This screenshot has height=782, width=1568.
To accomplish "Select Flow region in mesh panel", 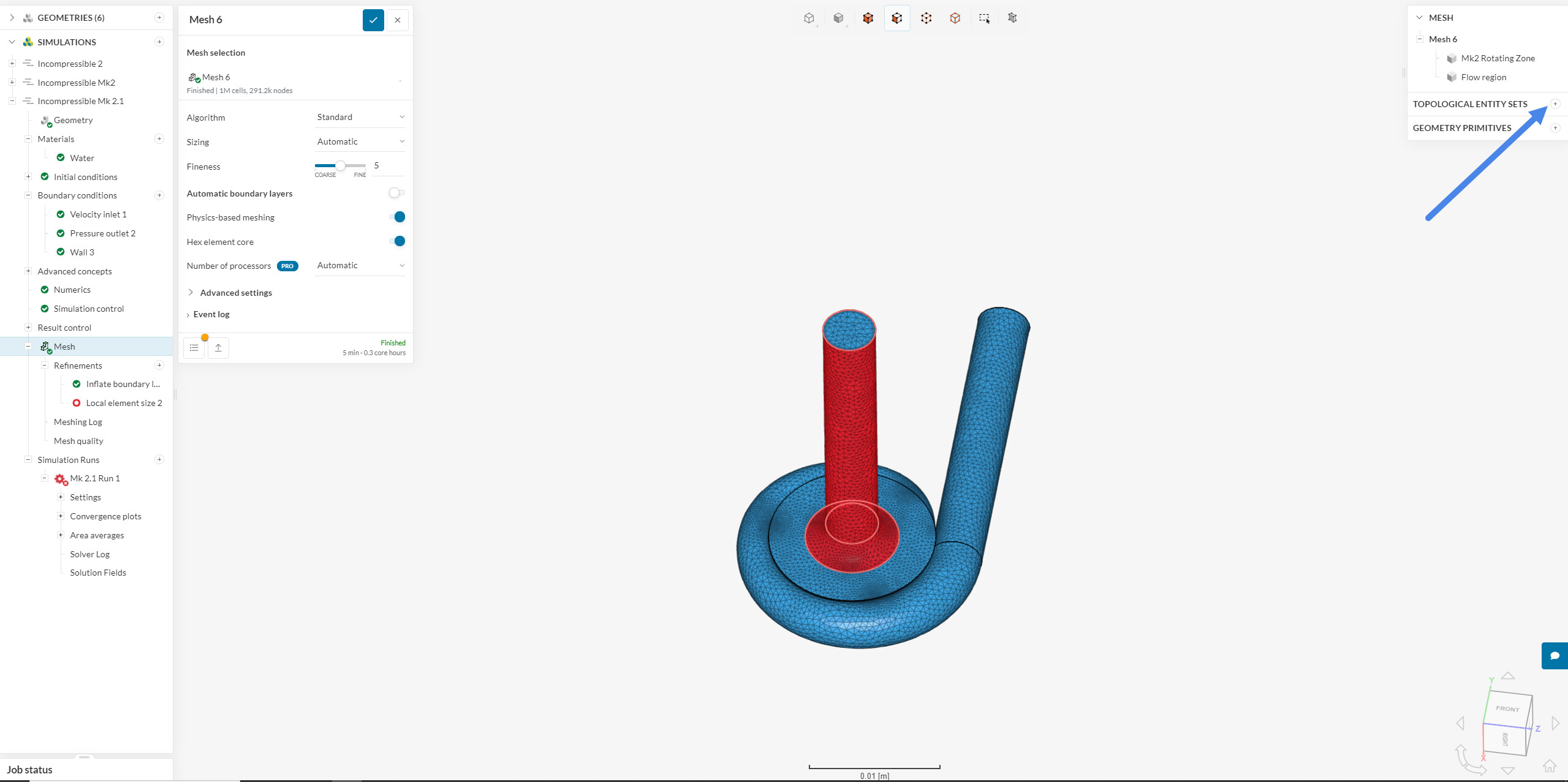I will point(1483,77).
